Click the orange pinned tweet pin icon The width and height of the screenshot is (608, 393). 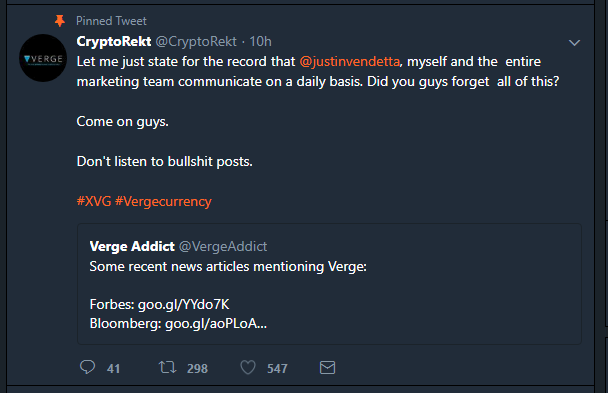60,21
